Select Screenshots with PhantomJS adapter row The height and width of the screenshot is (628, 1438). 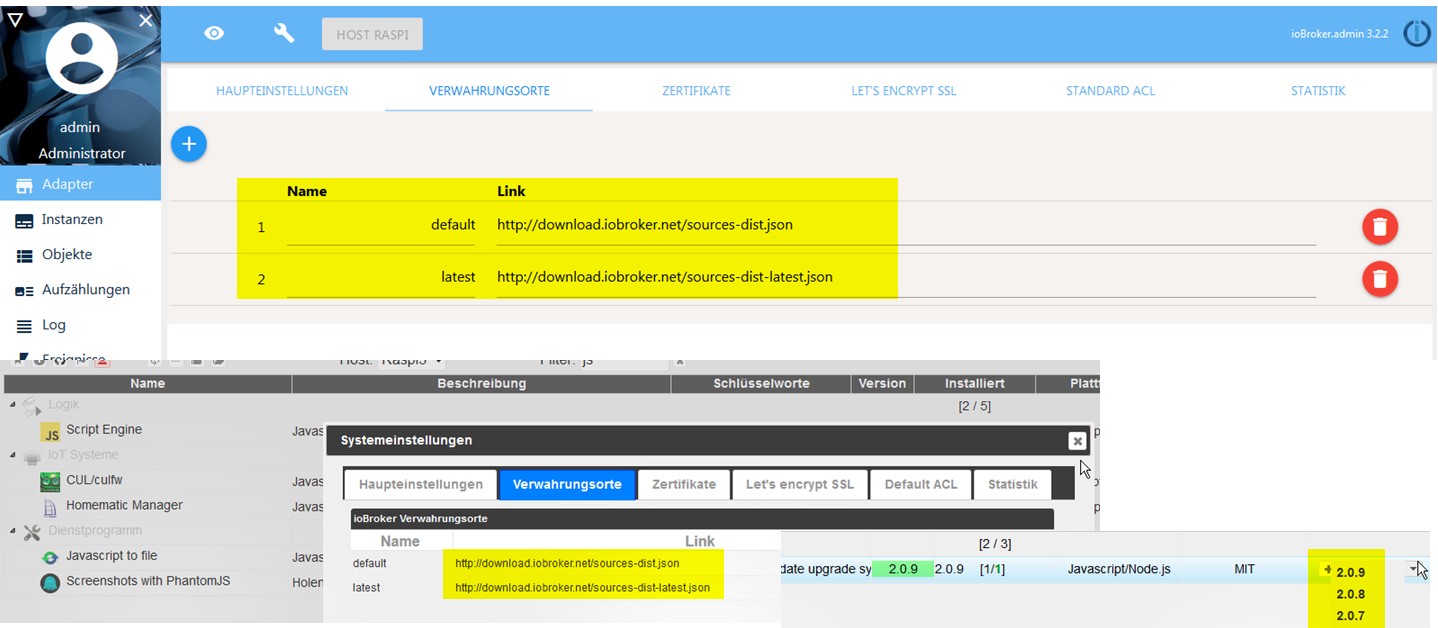coord(148,581)
